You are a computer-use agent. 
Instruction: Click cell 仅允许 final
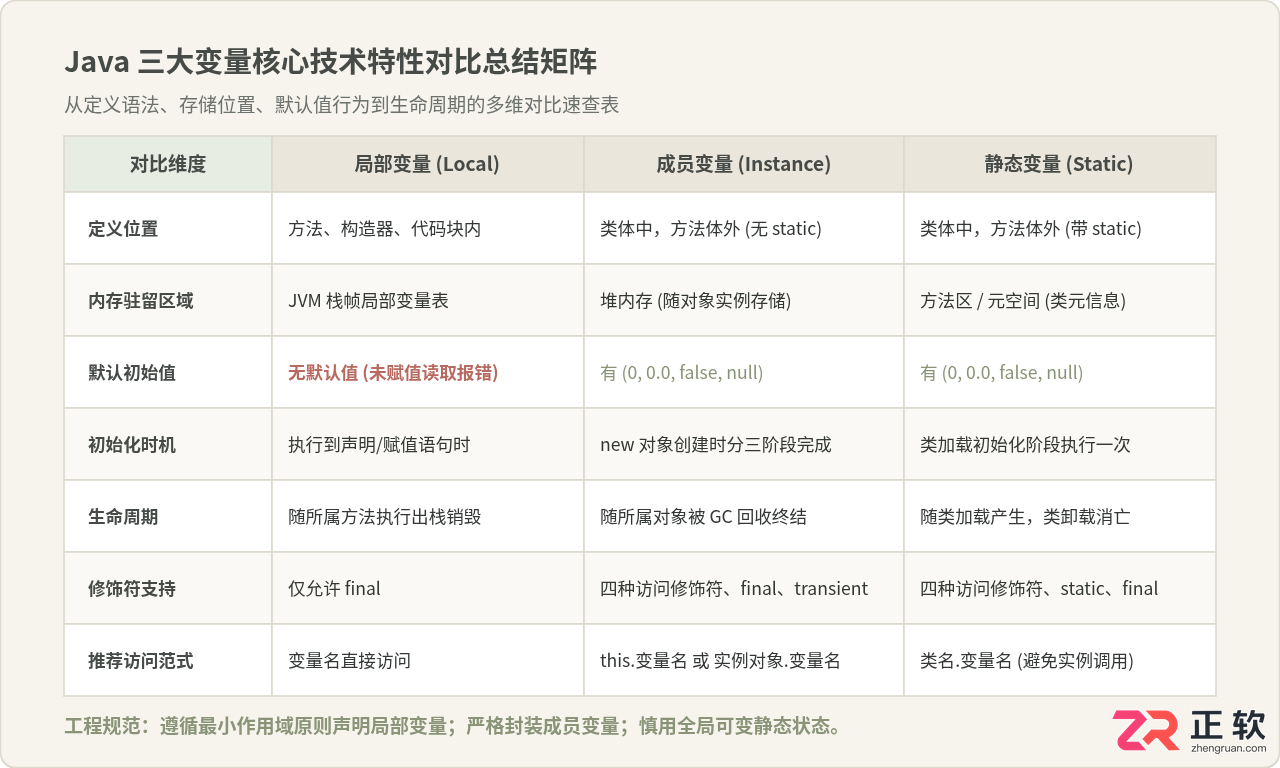click(x=428, y=589)
